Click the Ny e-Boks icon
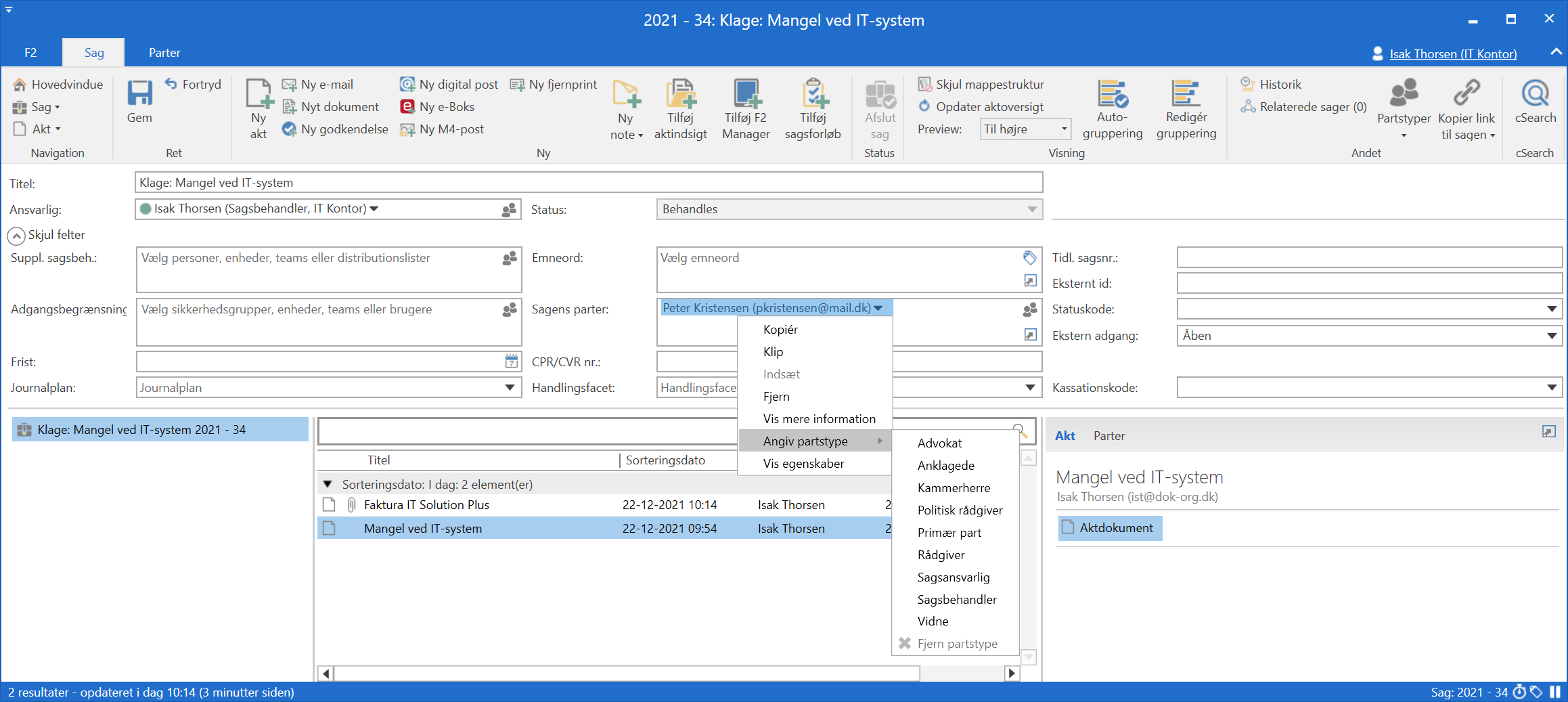This screenshot has width=1568, height=702. tap(407, 106)
